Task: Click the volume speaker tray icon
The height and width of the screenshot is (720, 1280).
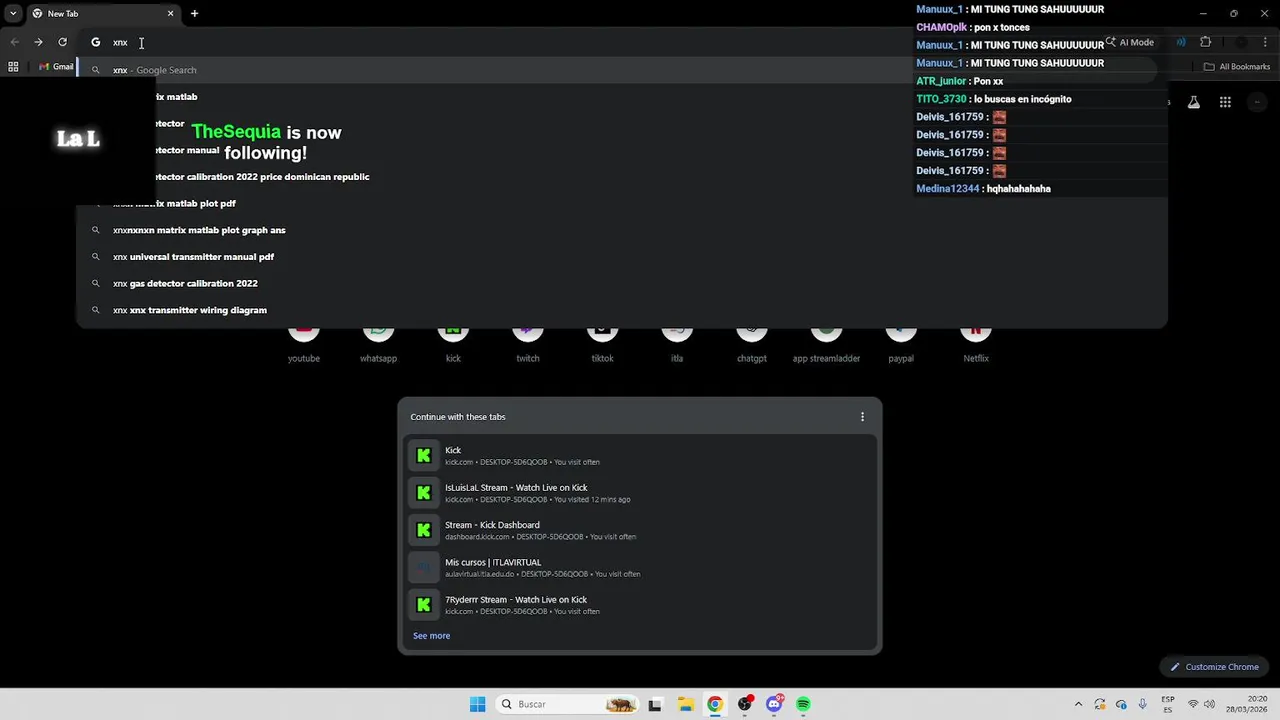Action: pos(1209,704)
